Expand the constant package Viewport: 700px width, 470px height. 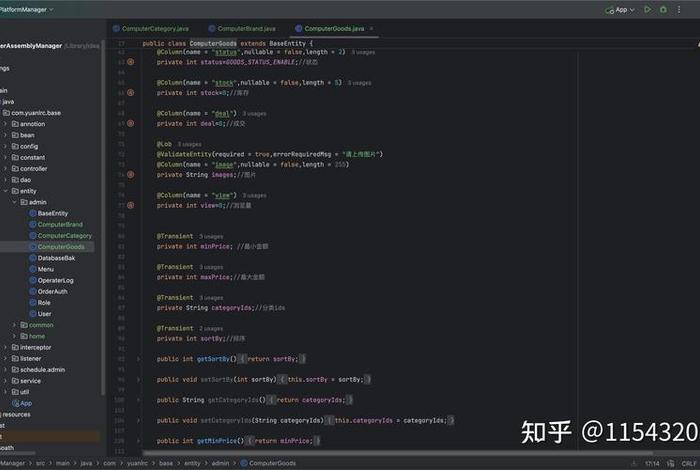coord(5,158)
